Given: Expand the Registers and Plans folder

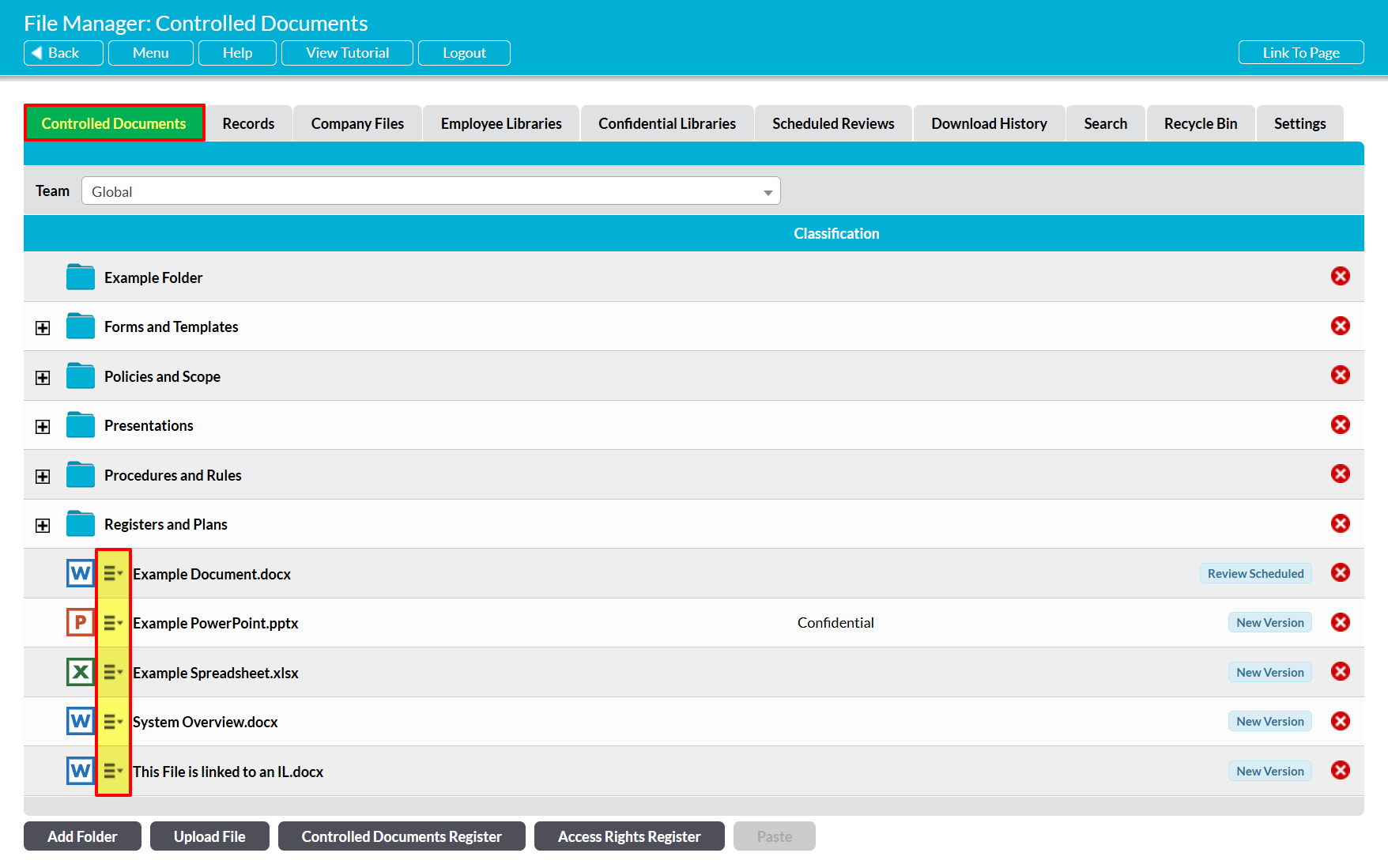Looking at the screenshot, I should pos(43,526).
